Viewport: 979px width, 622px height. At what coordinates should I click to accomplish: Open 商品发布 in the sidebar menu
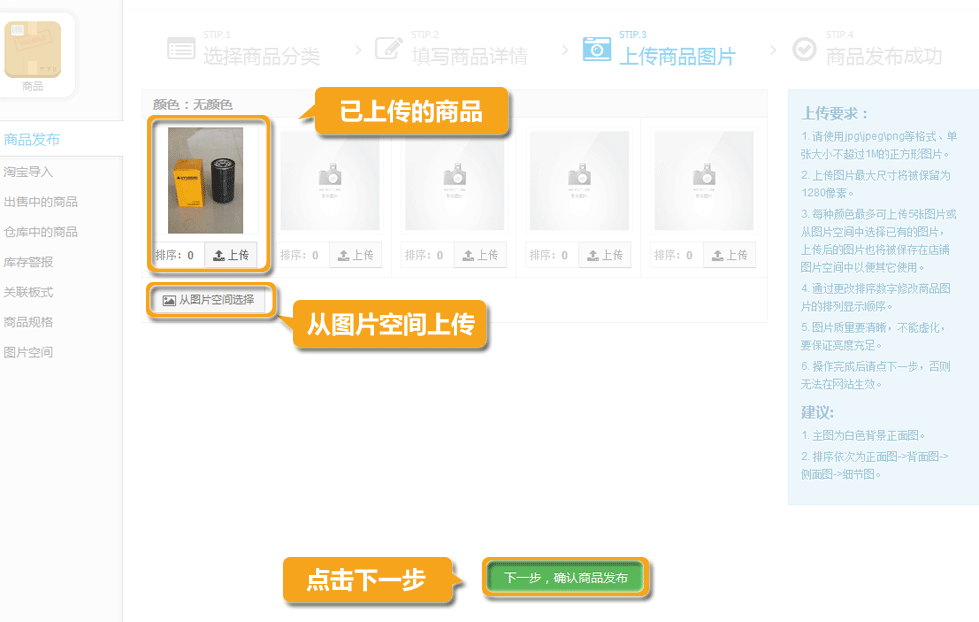pos(32,139)
